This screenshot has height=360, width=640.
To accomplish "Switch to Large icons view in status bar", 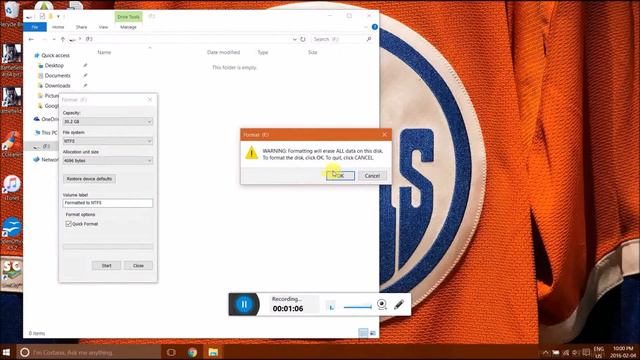I will pyautogui.click(x=373, y=333).
